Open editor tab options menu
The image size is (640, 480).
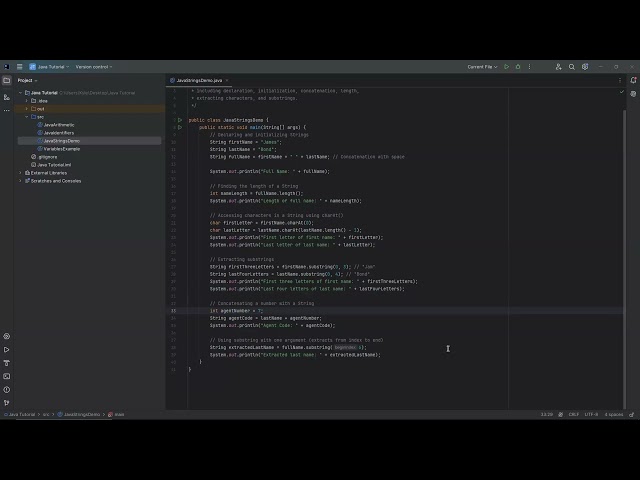pyautogui.click(x=620, y=80)
